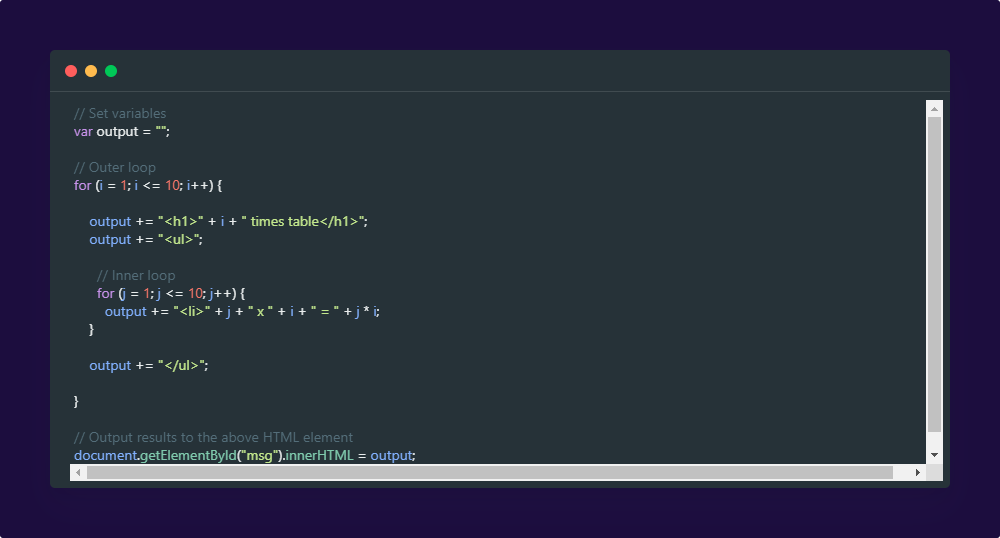The height and width of the screenshot is (538, 1000).
Task: Click the yellow minimize dot
Action: (91, 71)
